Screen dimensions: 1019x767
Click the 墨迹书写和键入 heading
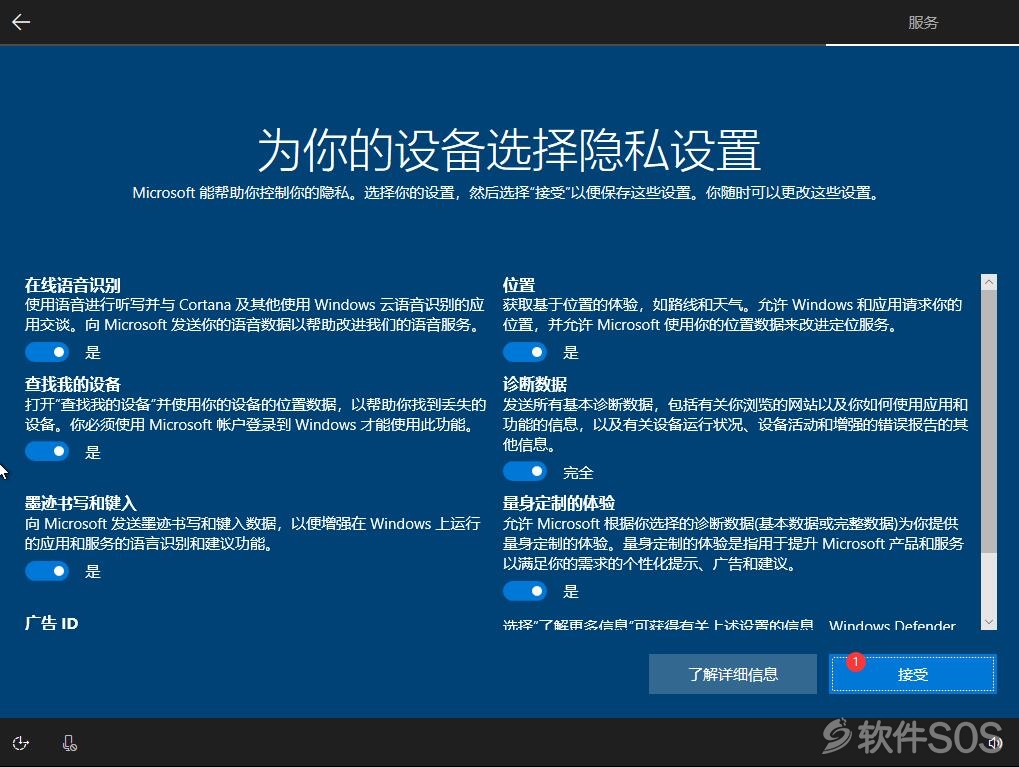(x=81, y=503)
